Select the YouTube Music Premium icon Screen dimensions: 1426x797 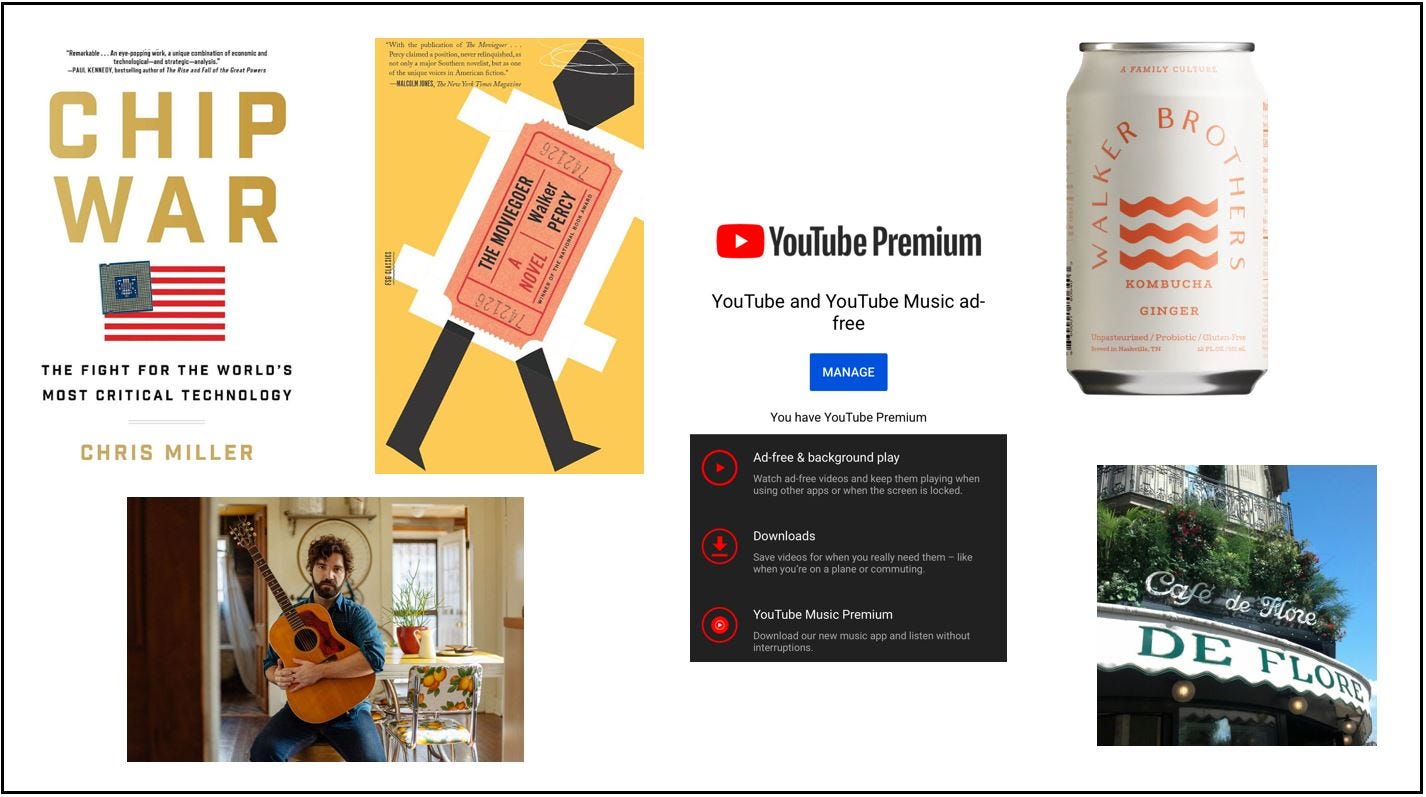[719, 625]
